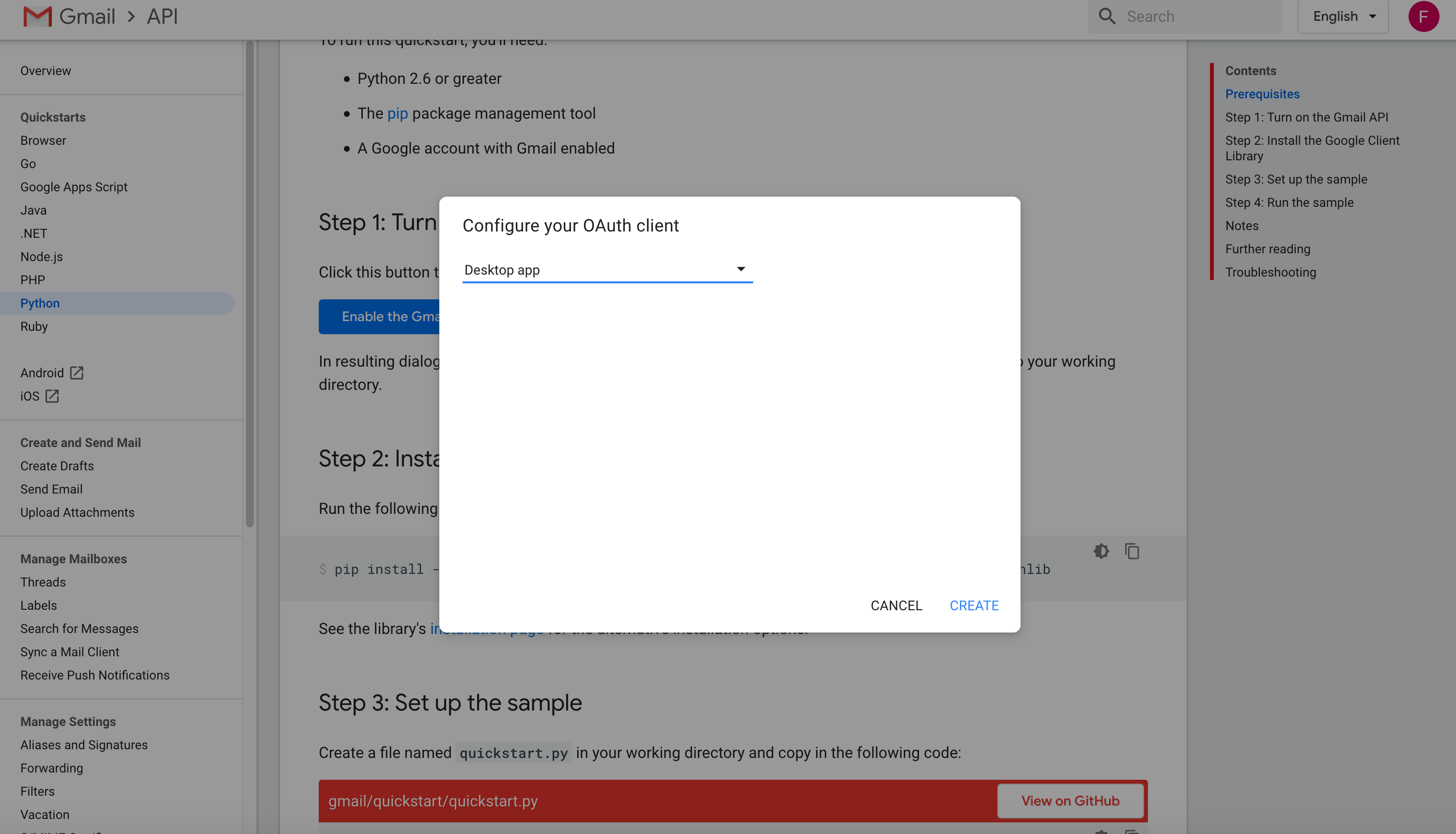1456x834 pixels.
Task: Open Android quickstart via external link icon
Action: pyautogui.click(x=77, y=372)
